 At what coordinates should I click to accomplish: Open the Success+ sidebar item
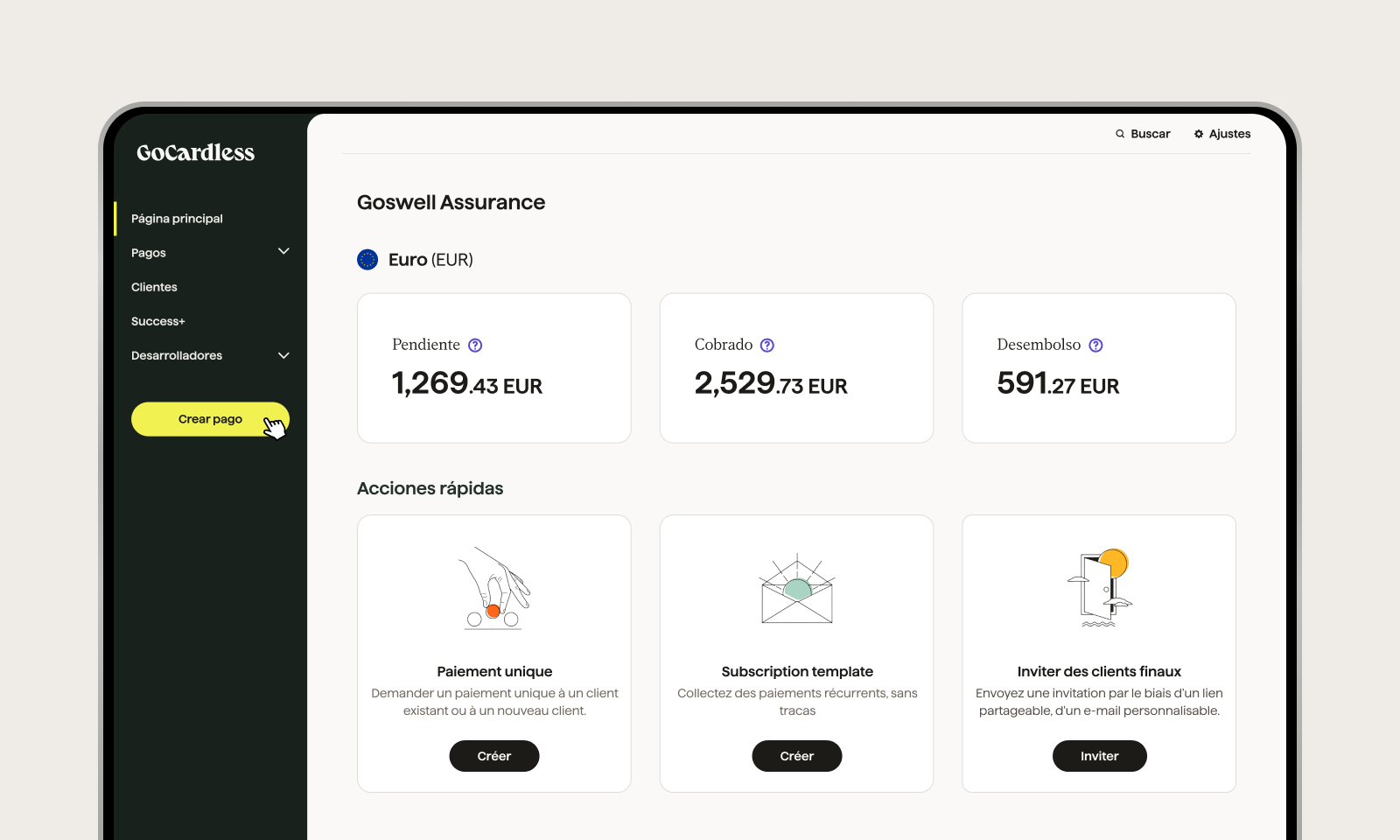tap(158, 321)
